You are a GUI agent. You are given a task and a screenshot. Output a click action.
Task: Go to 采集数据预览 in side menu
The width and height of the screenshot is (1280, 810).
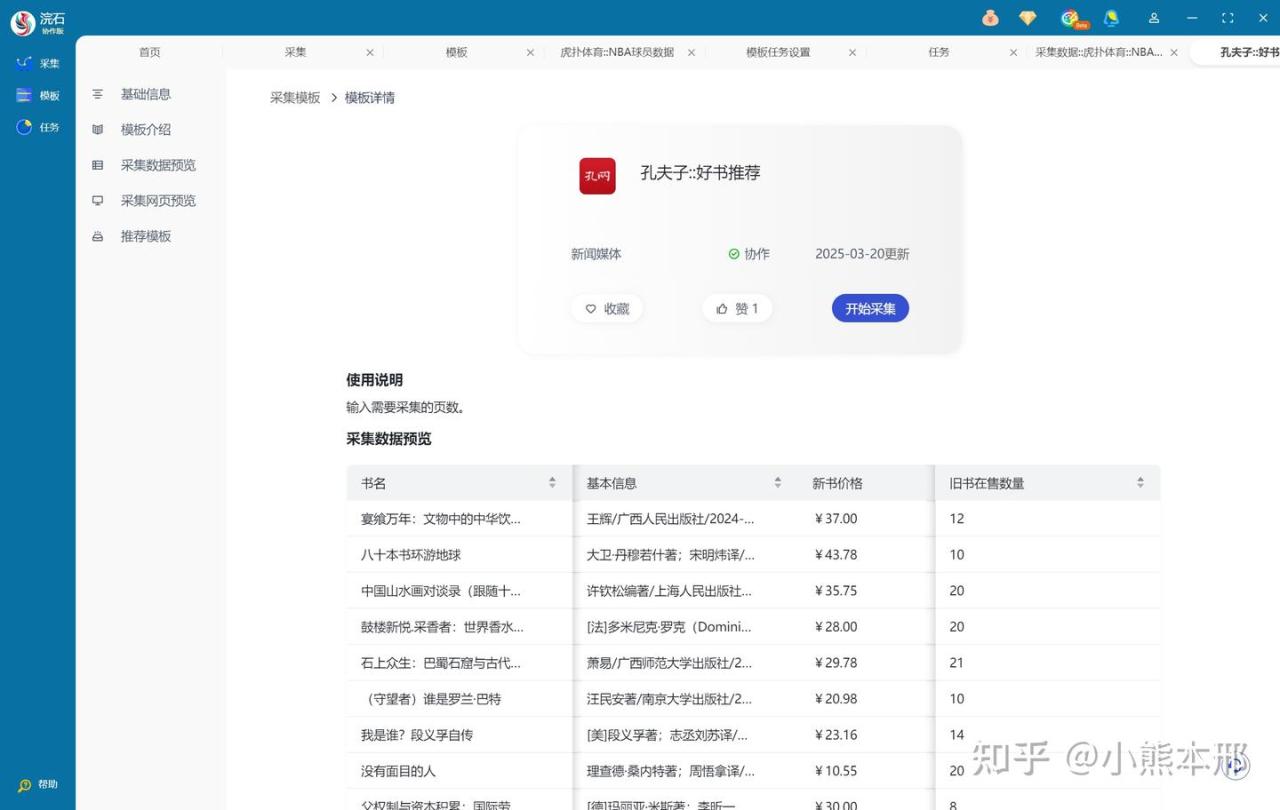coord(158,165)
